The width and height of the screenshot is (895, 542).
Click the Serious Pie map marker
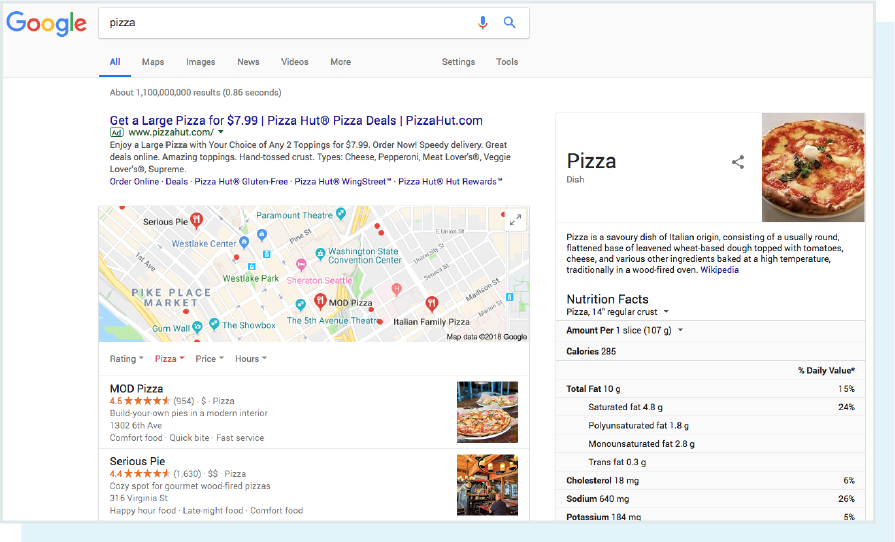pos(197,219)
